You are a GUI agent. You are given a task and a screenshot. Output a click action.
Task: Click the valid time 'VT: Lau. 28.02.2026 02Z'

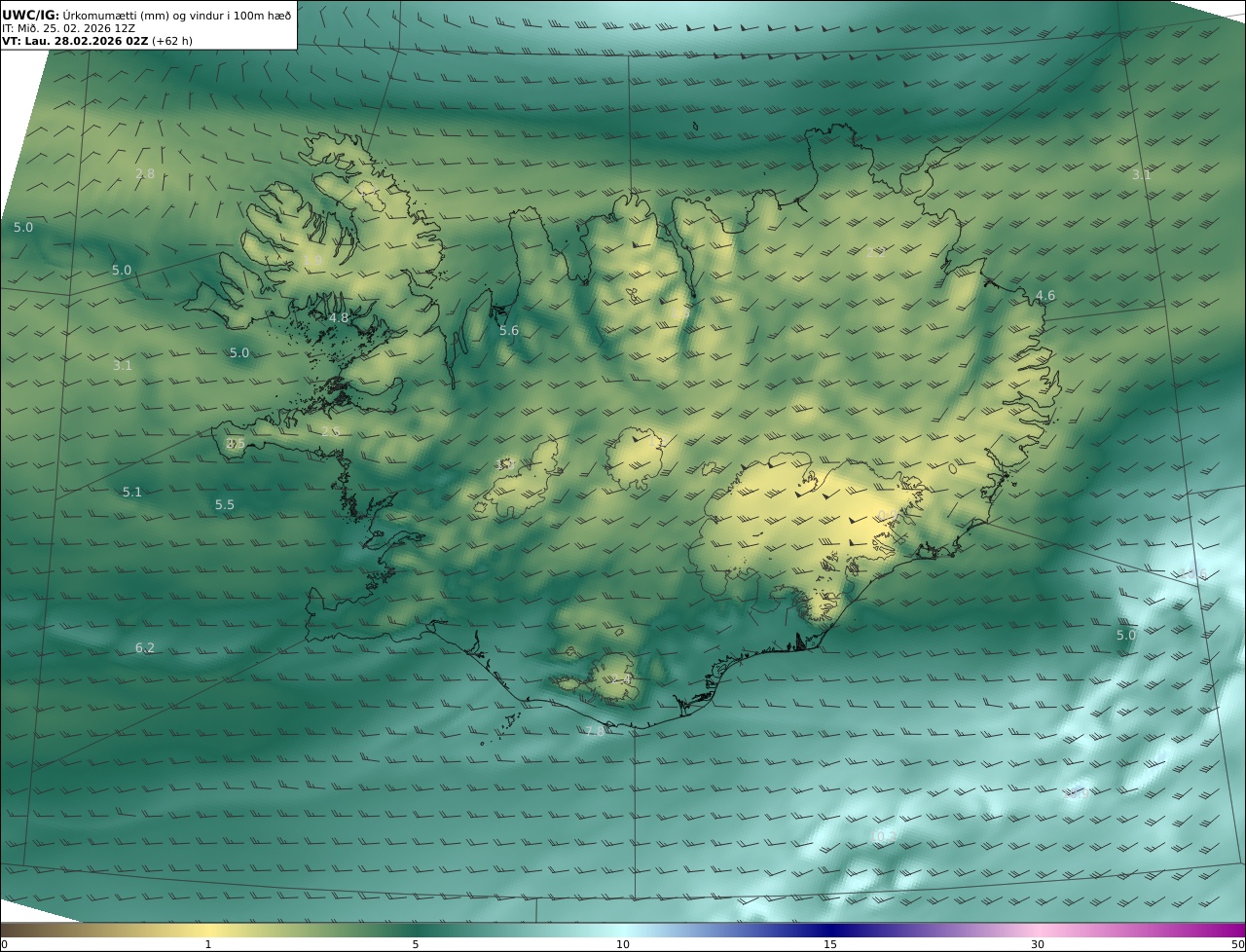coord(75,42)
